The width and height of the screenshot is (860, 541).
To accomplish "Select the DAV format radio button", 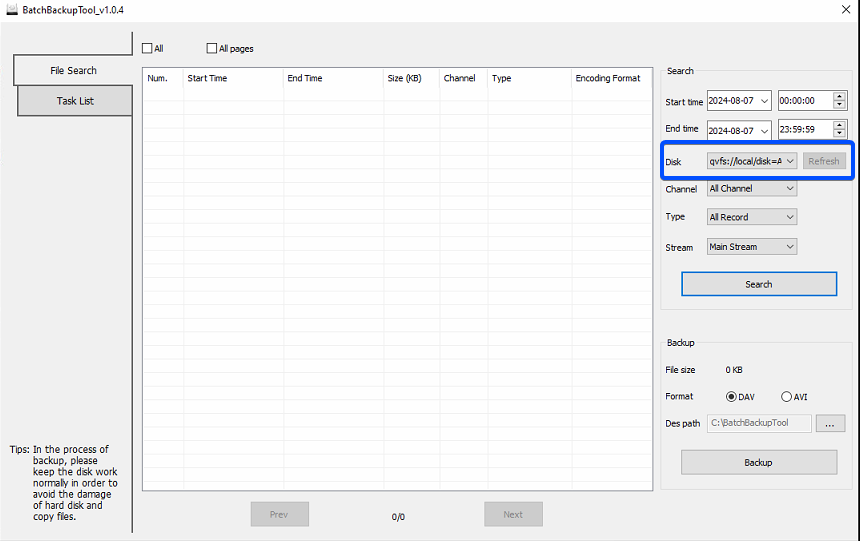I will click(x=731, y=397).
